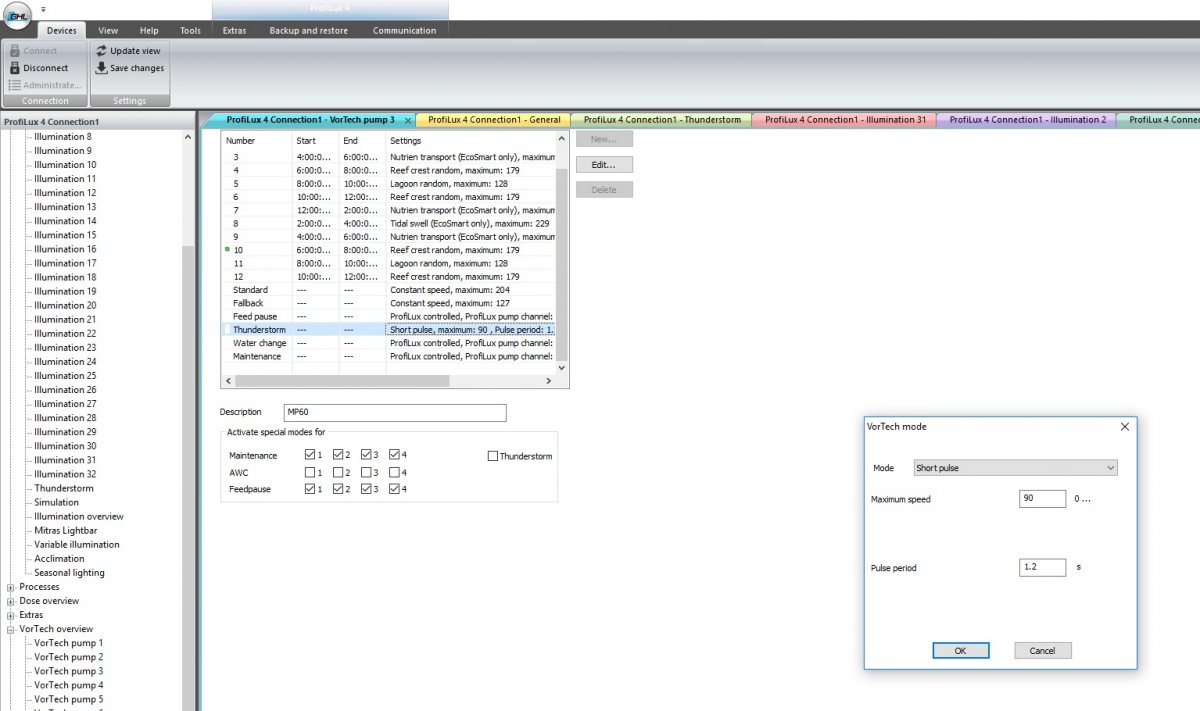This screenshot has width=1200, height=711.
Task: Select the Feed pause row in pump table
Action: (x=388, y=316)
